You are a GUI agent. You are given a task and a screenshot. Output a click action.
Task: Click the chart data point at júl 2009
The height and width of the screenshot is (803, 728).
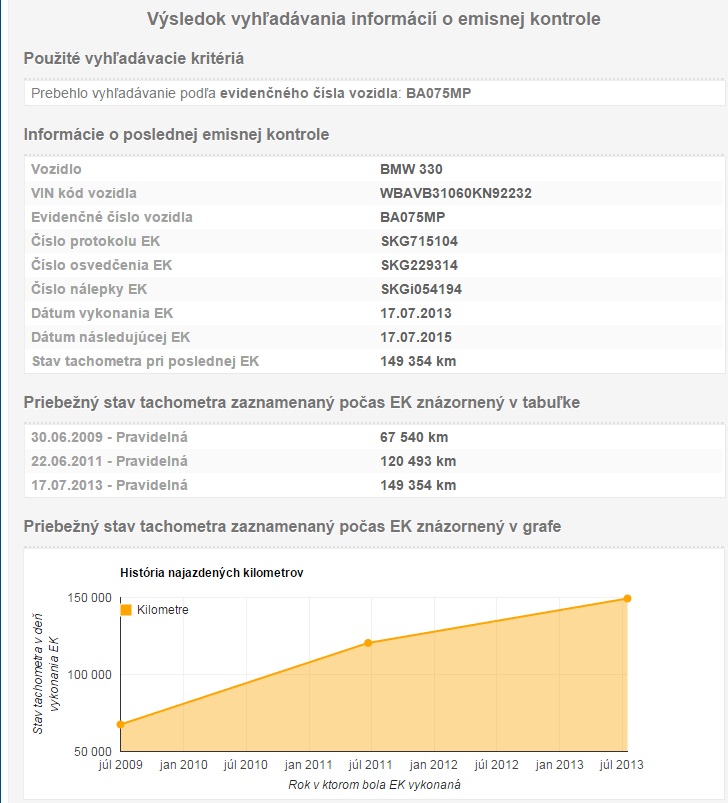[x=120, y=724]
